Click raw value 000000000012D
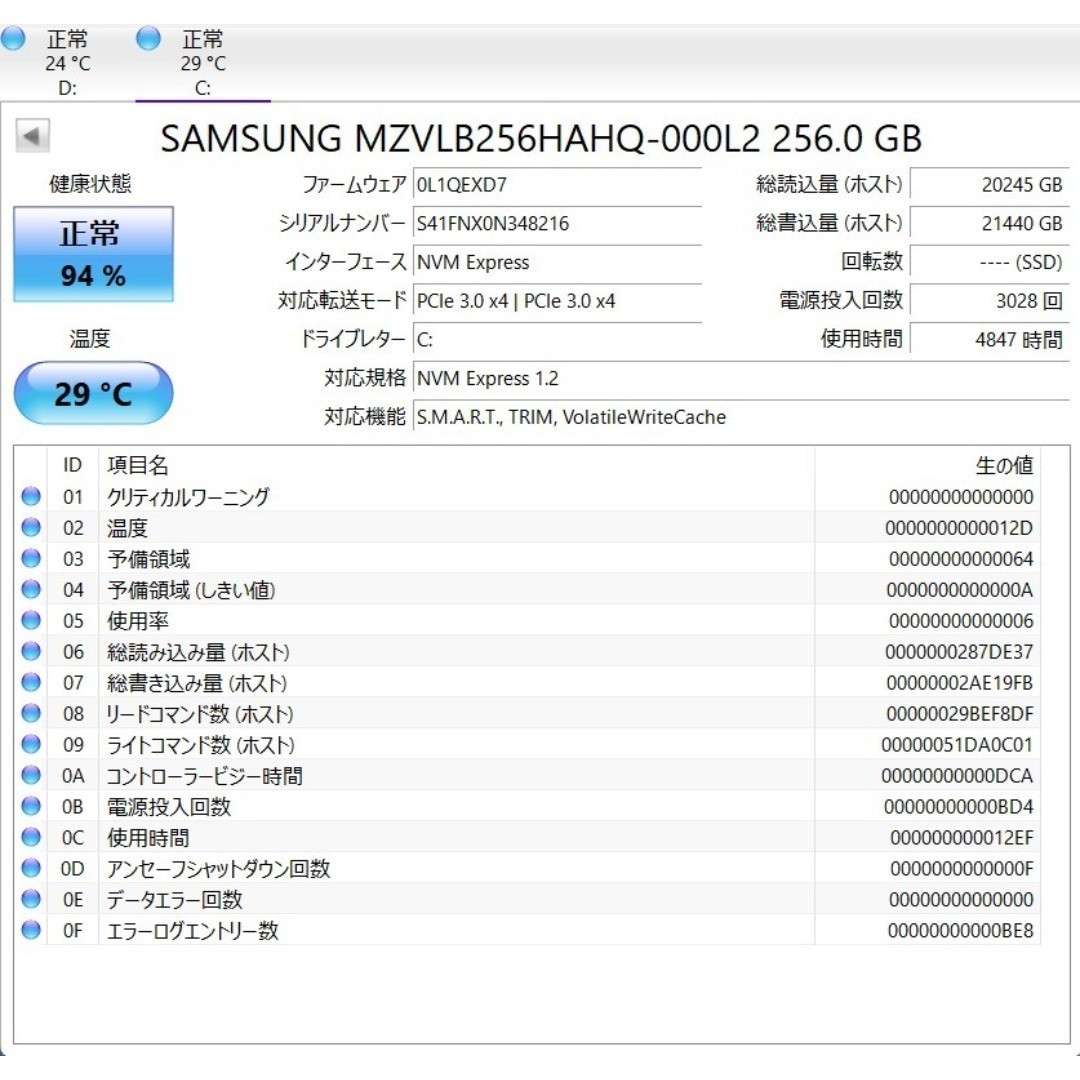 click(959, 528)
